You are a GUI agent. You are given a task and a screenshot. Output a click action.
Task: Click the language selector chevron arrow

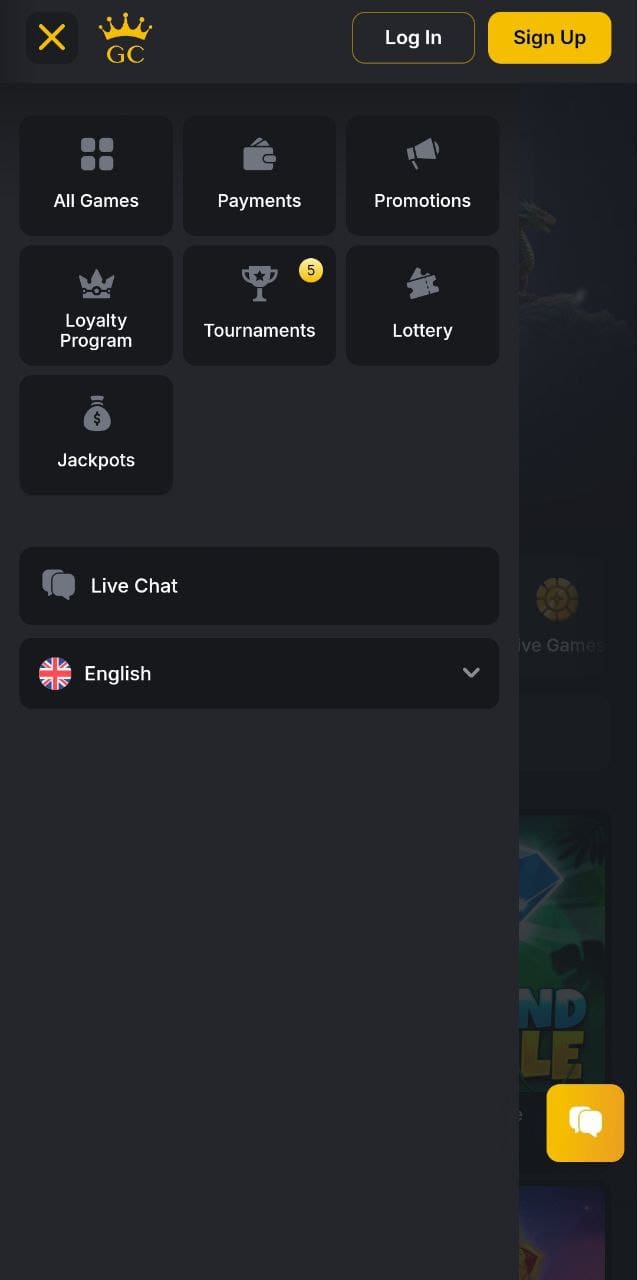(x=471, y=673)
